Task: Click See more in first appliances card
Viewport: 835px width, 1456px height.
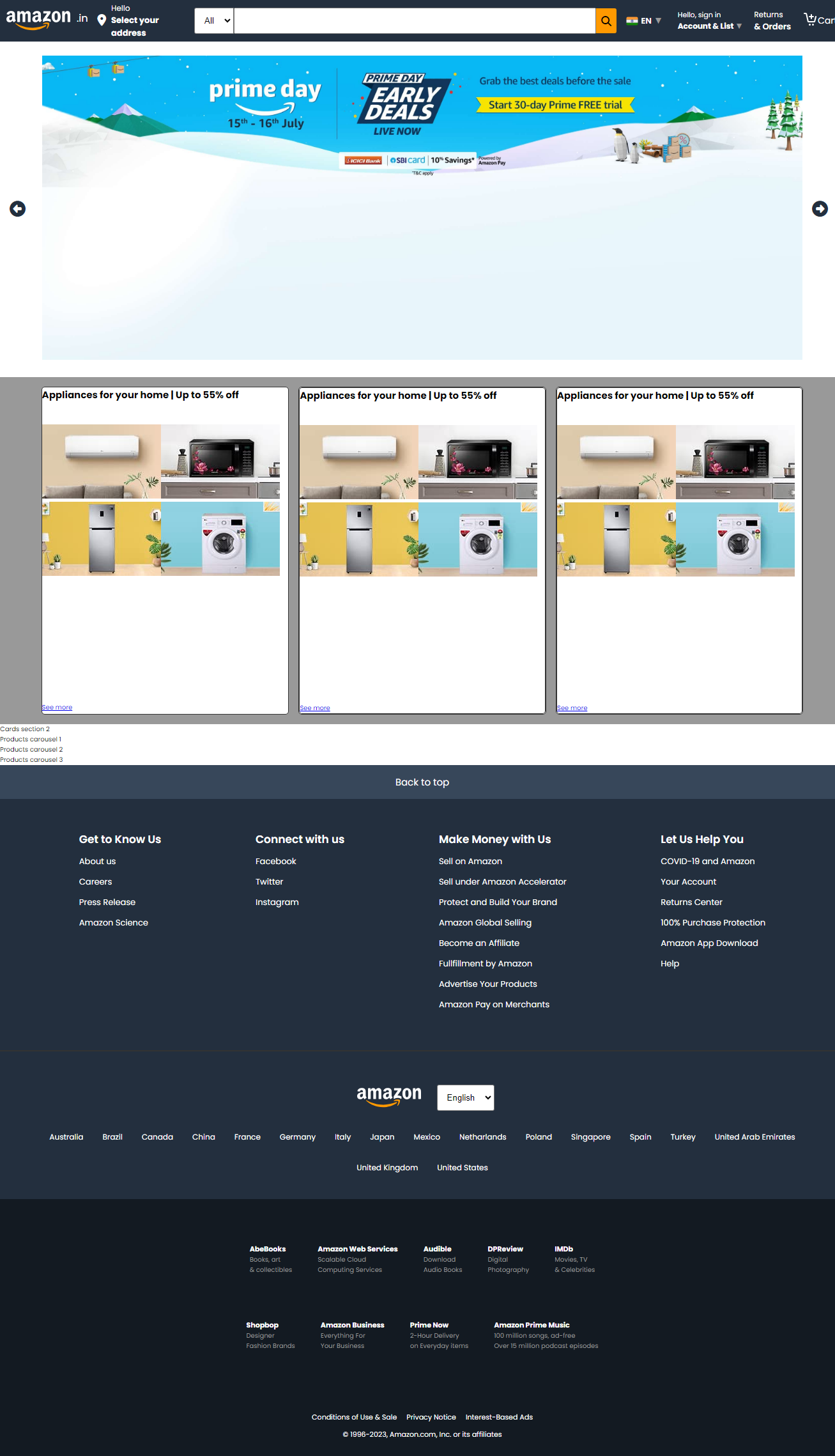Action: click(57, 708)
